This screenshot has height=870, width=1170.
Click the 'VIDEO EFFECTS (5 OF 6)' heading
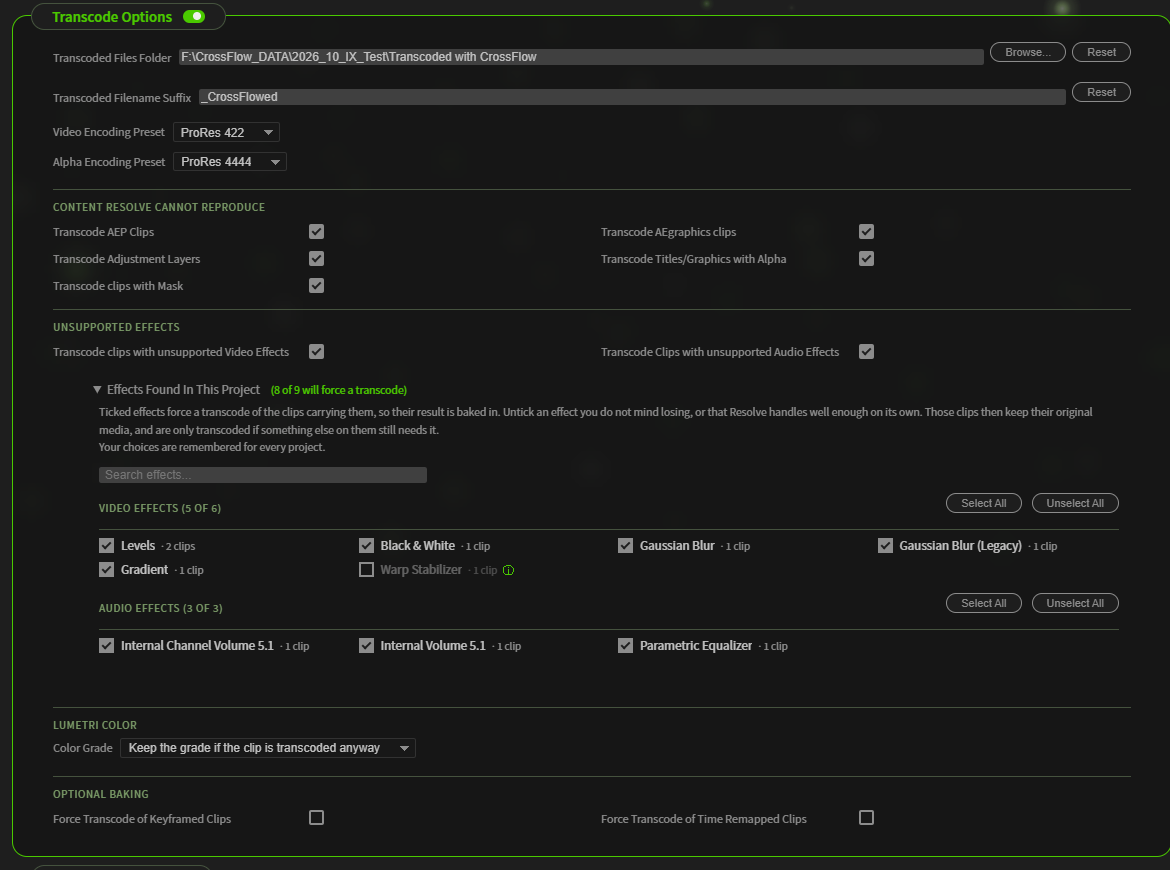pos(160,508)
